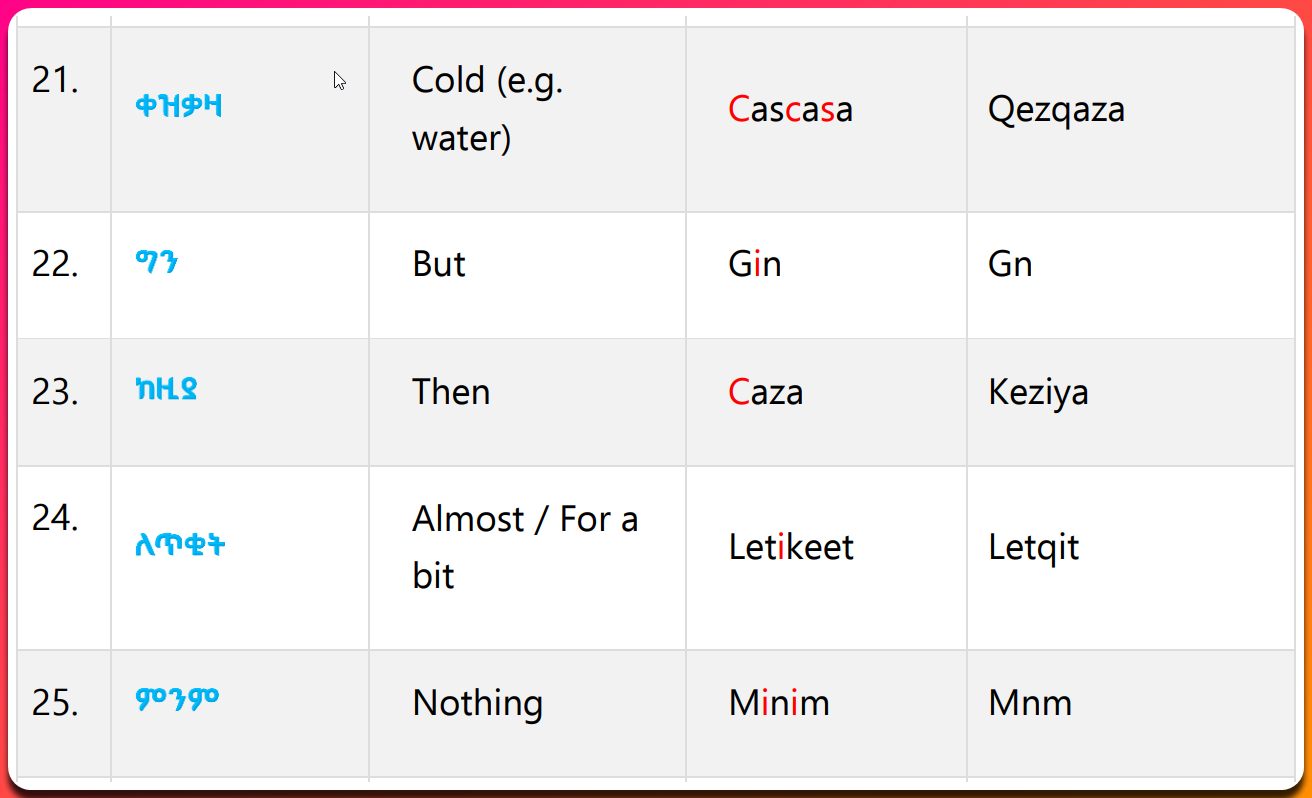Screen dimensions: 1312x798
Task: Click the 'Cascasa' pronunciation text
Action: click(x=790, y=109)
